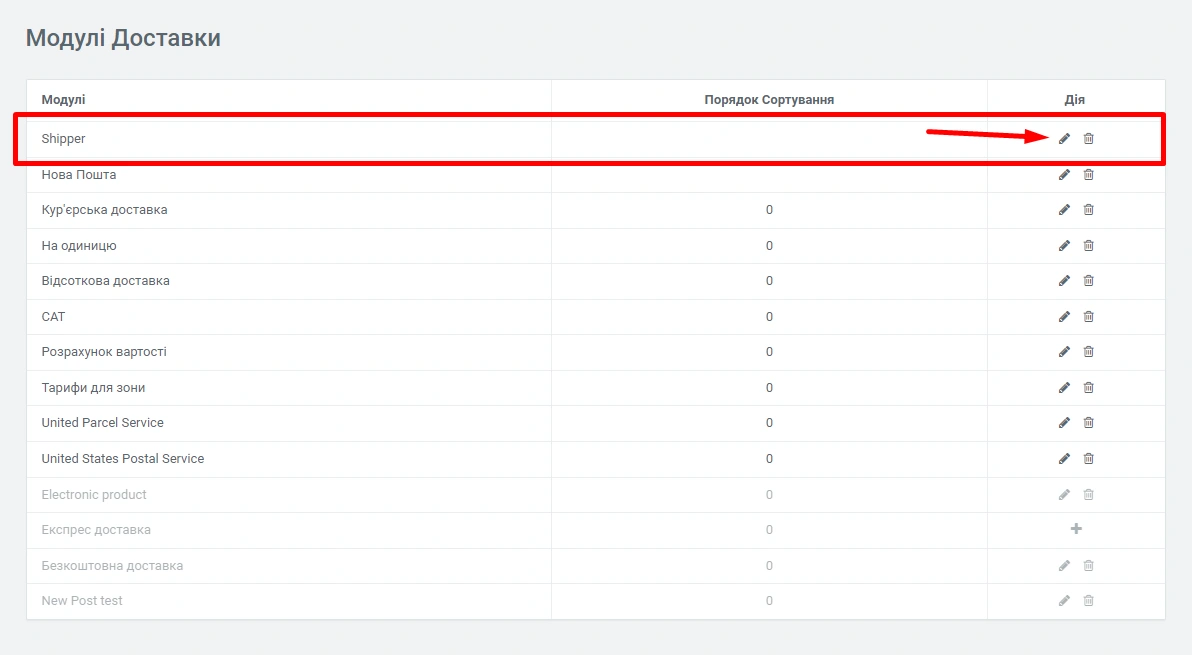Edit United States Postal Service module
The image size is (1192, 655).
[x=1064, y=459]
